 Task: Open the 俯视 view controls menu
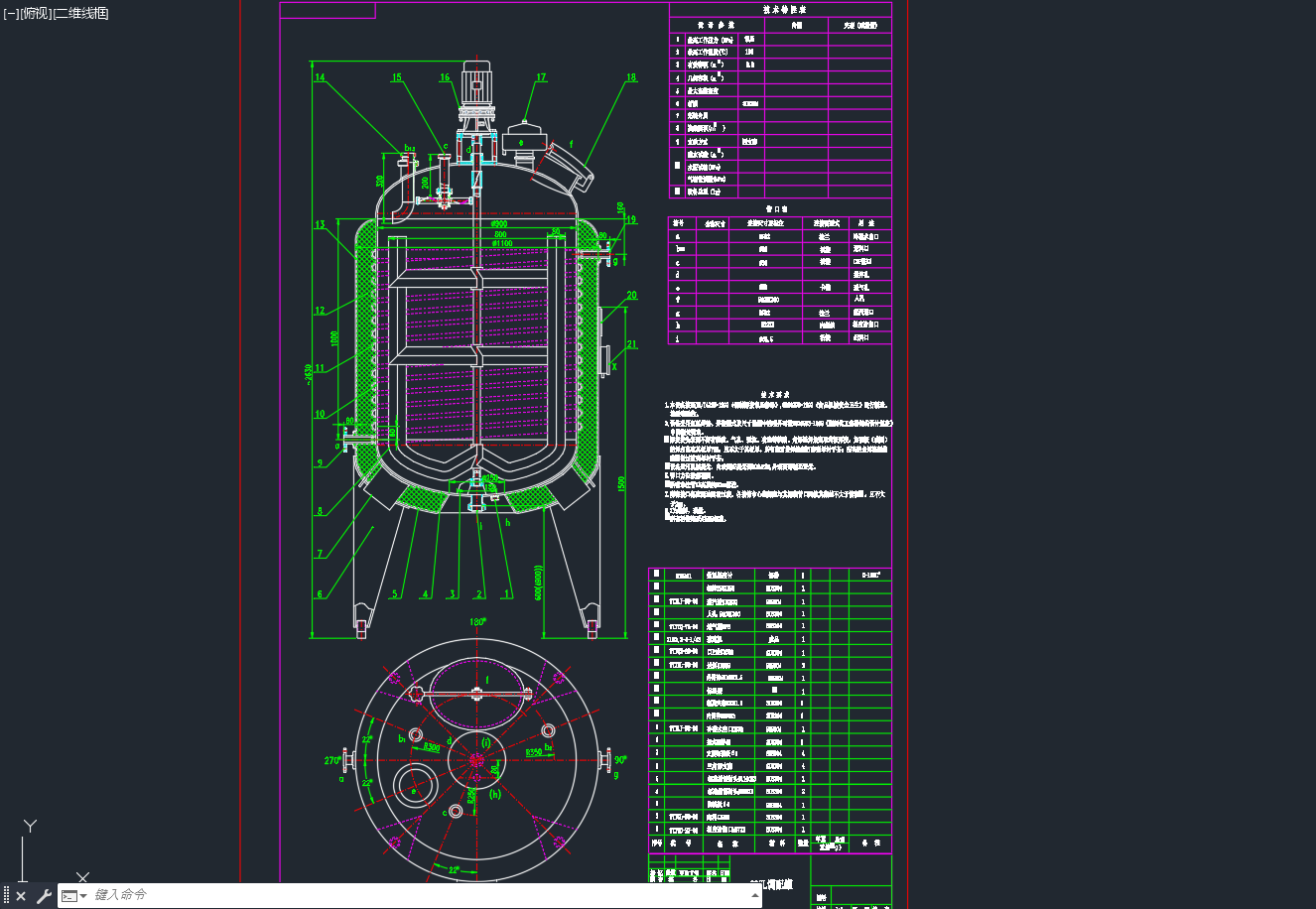[36, 13]
